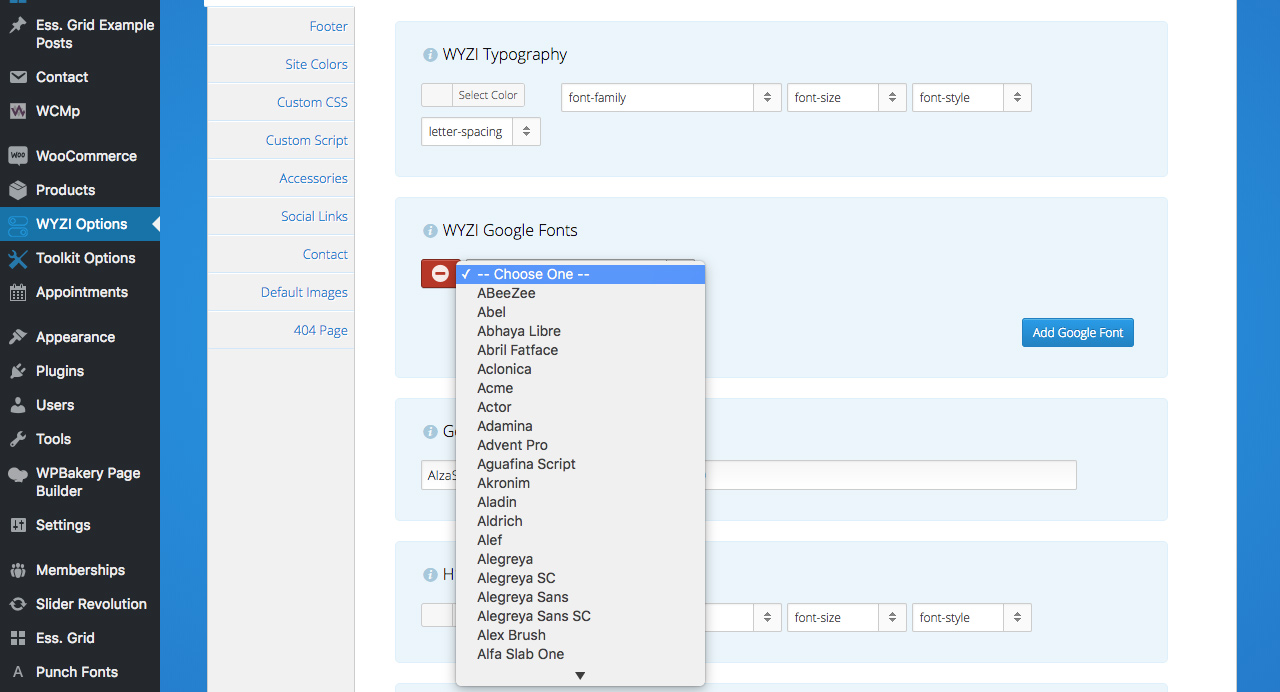Click the WooCommerce logo icon
Viewport: 1280px width, 692px height.
(18, 156)
